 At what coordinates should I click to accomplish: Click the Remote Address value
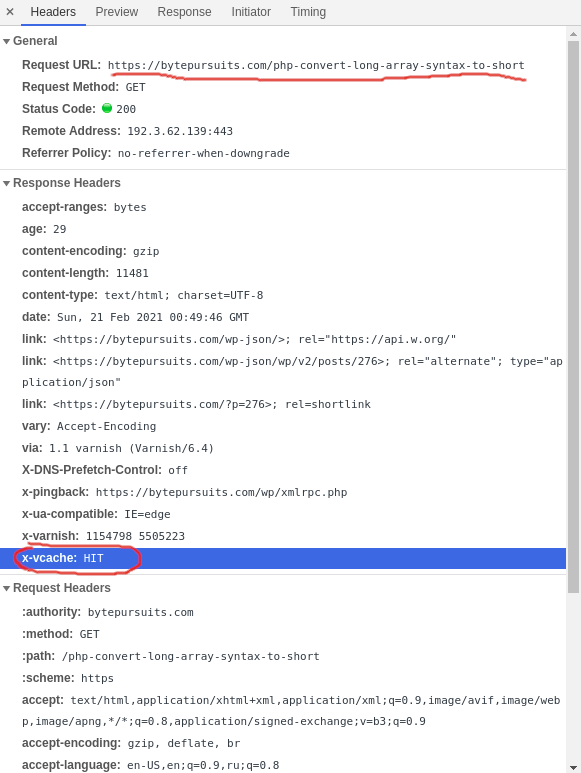(180, 131)
